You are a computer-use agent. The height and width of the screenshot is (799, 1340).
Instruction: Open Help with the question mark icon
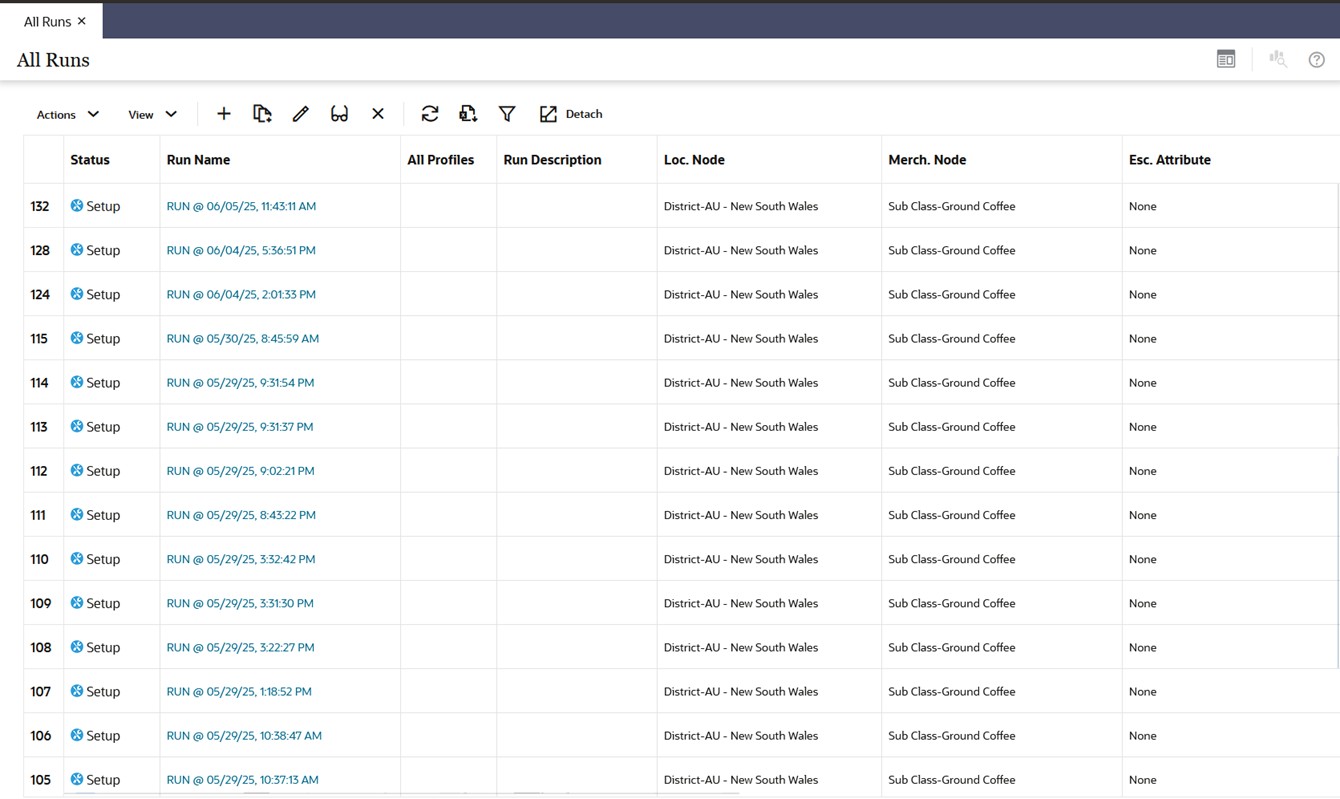pyautogui.click(x=1317, y=60)
